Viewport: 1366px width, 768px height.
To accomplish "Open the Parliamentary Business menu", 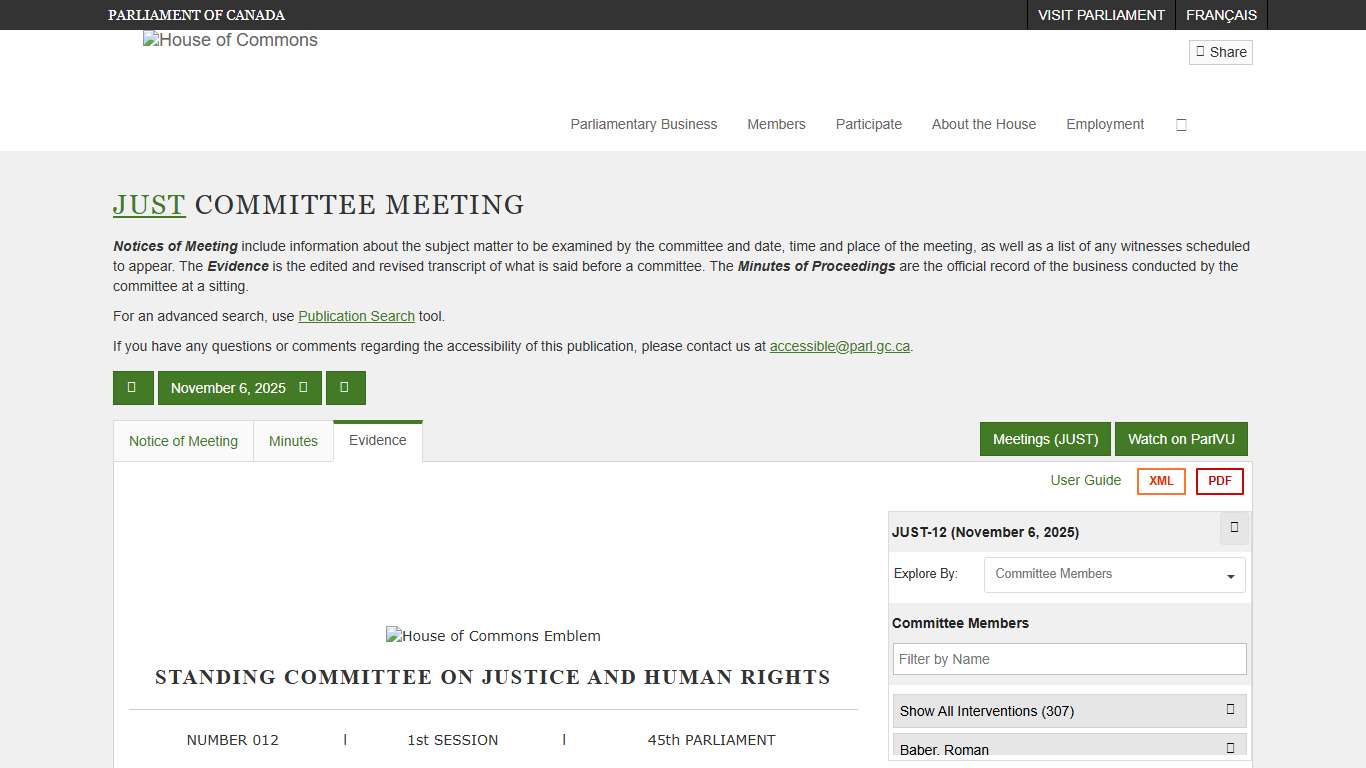I will tap(643, 124).
